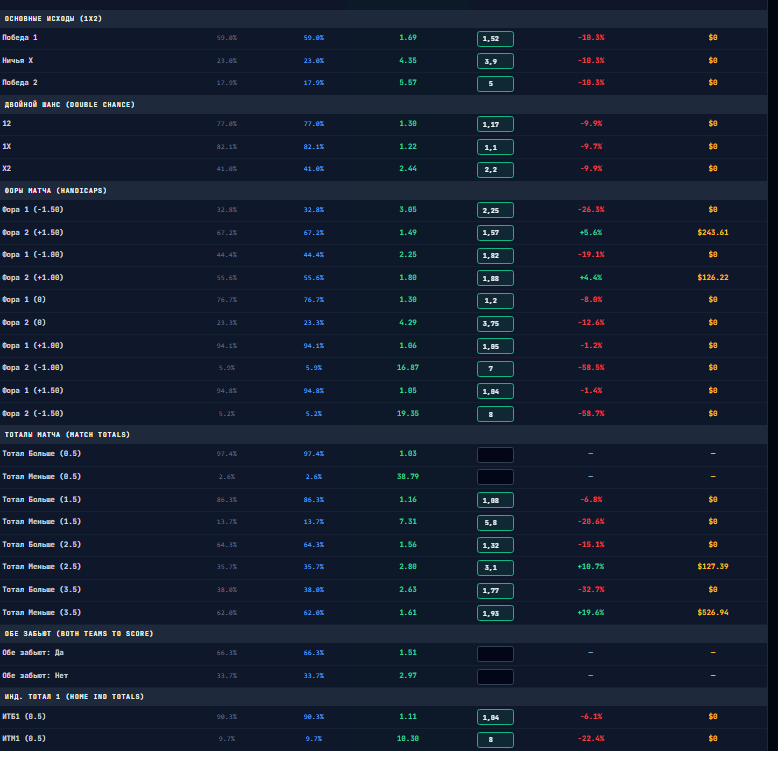Click the odds box for X2 row
This screenshot has width=778, height=758.
495,170
